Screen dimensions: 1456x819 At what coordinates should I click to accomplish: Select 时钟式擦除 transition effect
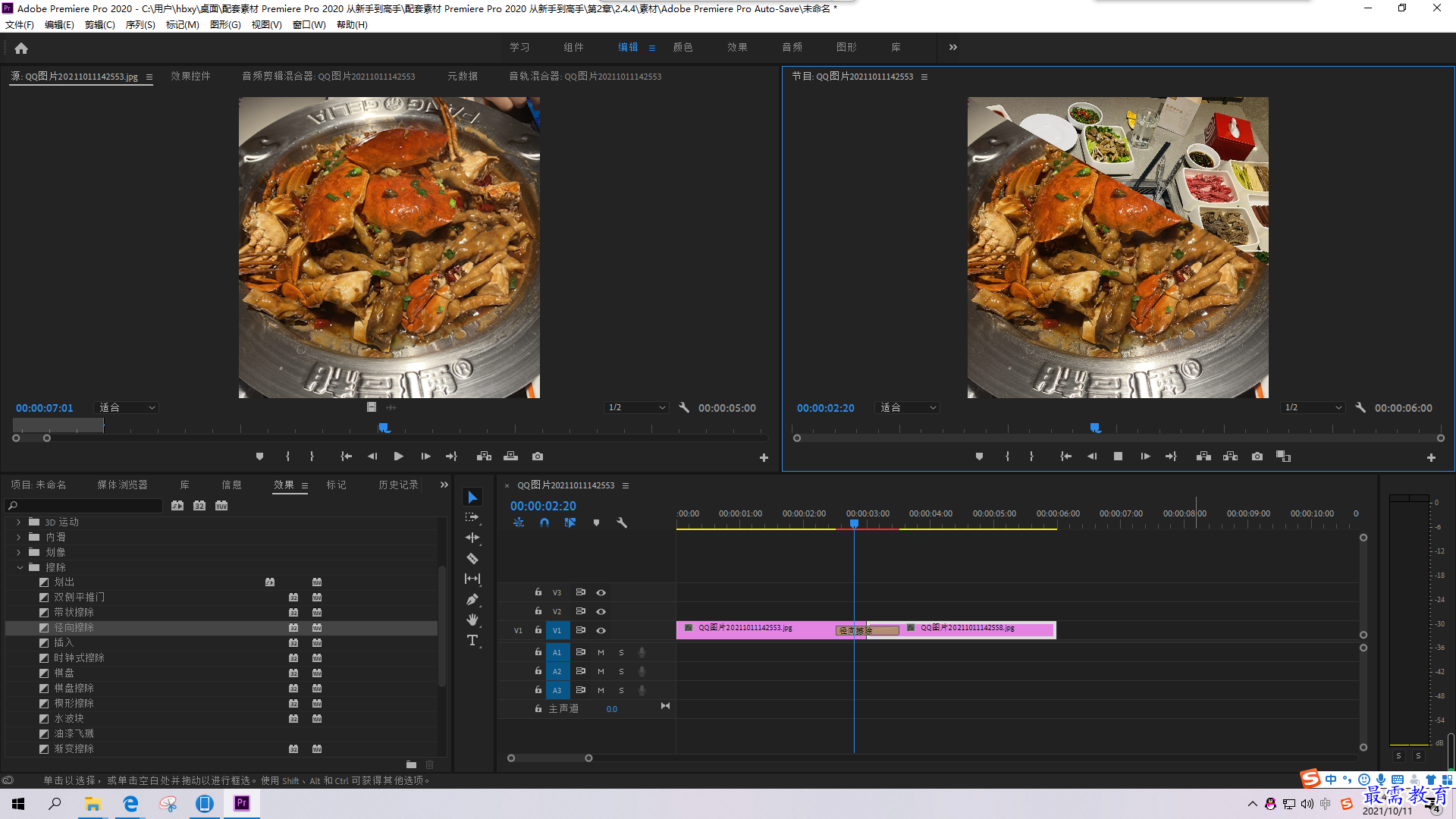tap(79, 657)
